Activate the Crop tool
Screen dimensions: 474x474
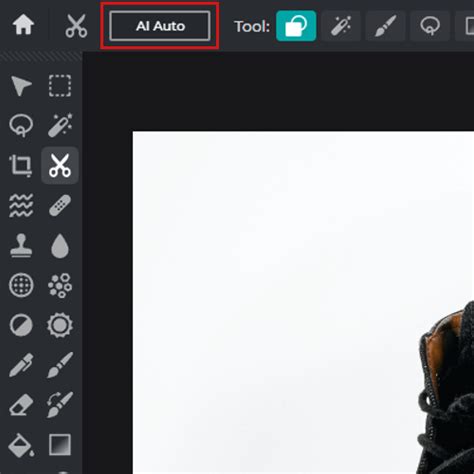tap(21, 165)
